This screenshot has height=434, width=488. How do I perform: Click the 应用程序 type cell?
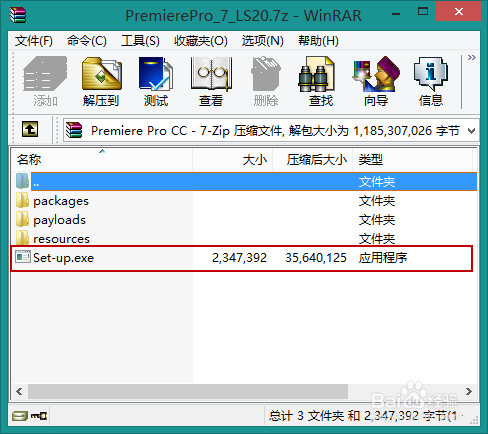(x=383, y=258)
